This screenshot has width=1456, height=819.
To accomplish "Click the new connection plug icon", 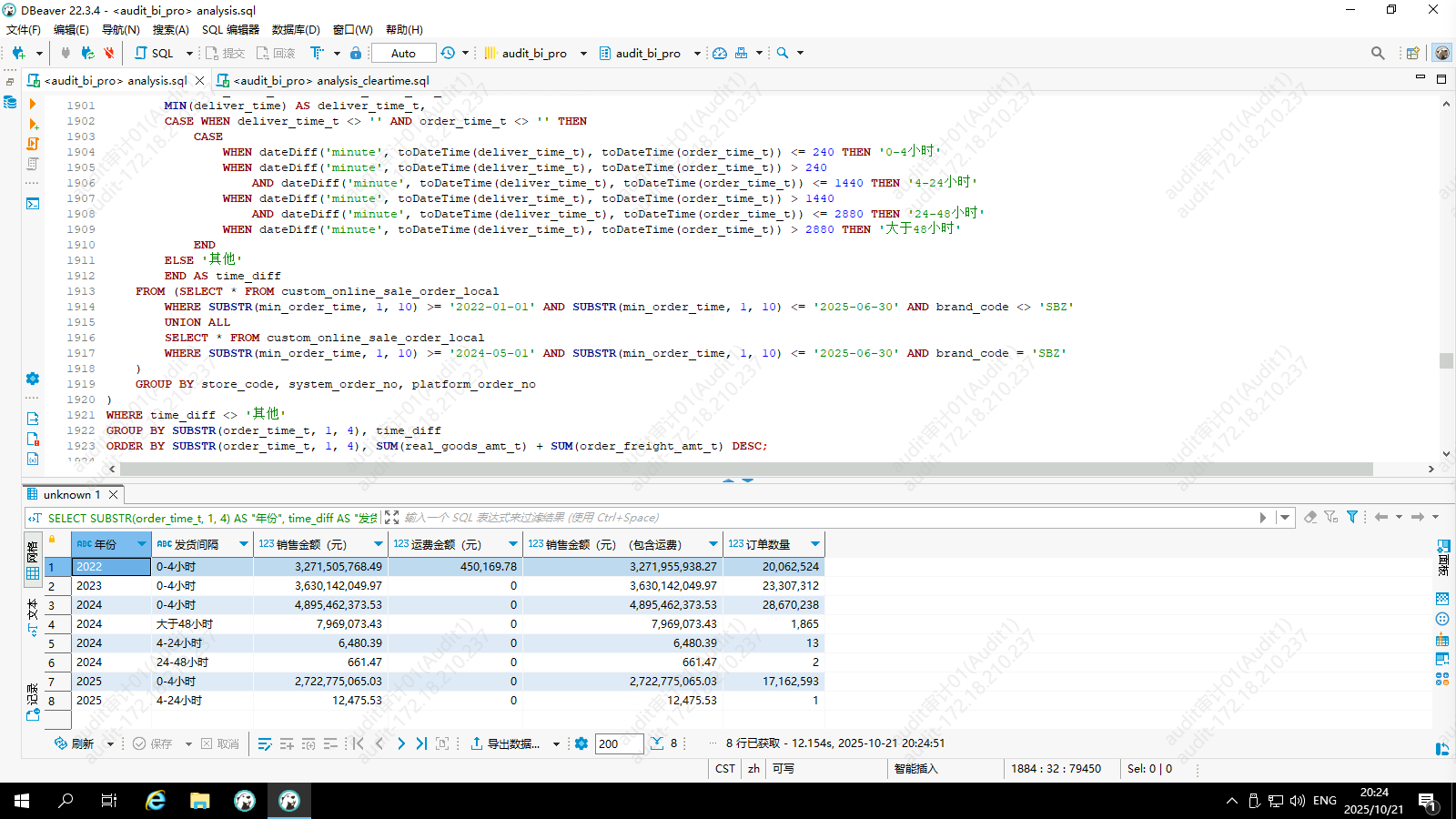I will 18,53.
